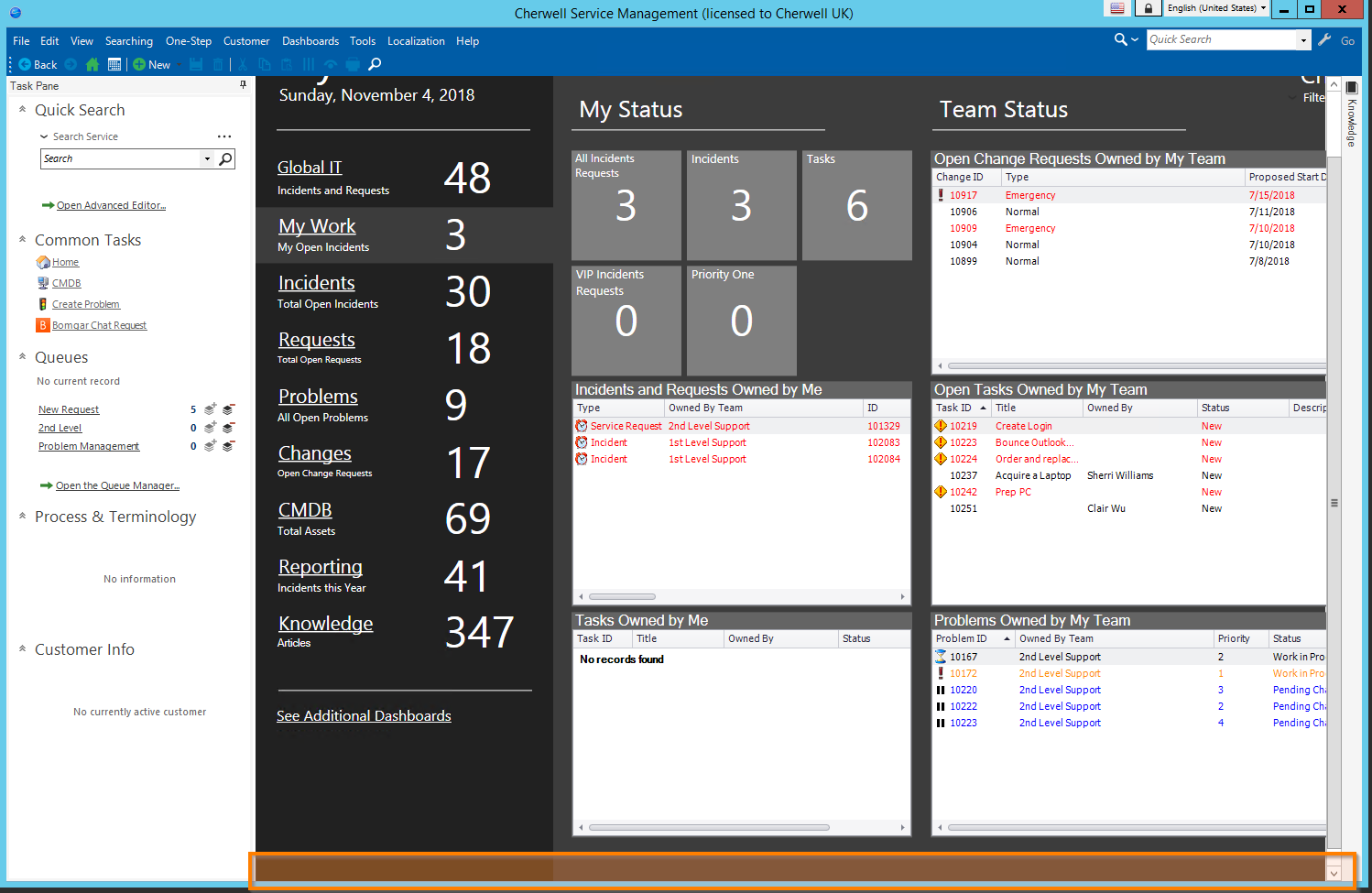Leave the 2nd Level queue via minus icon
Screen dimensions: 1372x893
[x=228, y=428]
